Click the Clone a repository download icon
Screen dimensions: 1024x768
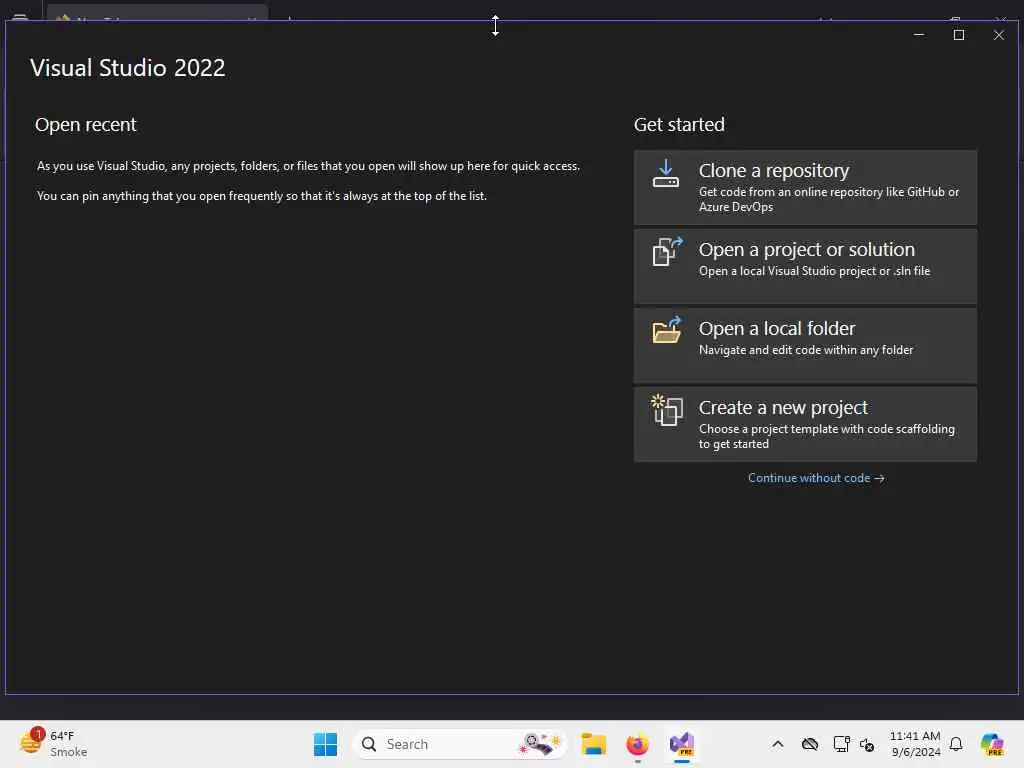665,173
